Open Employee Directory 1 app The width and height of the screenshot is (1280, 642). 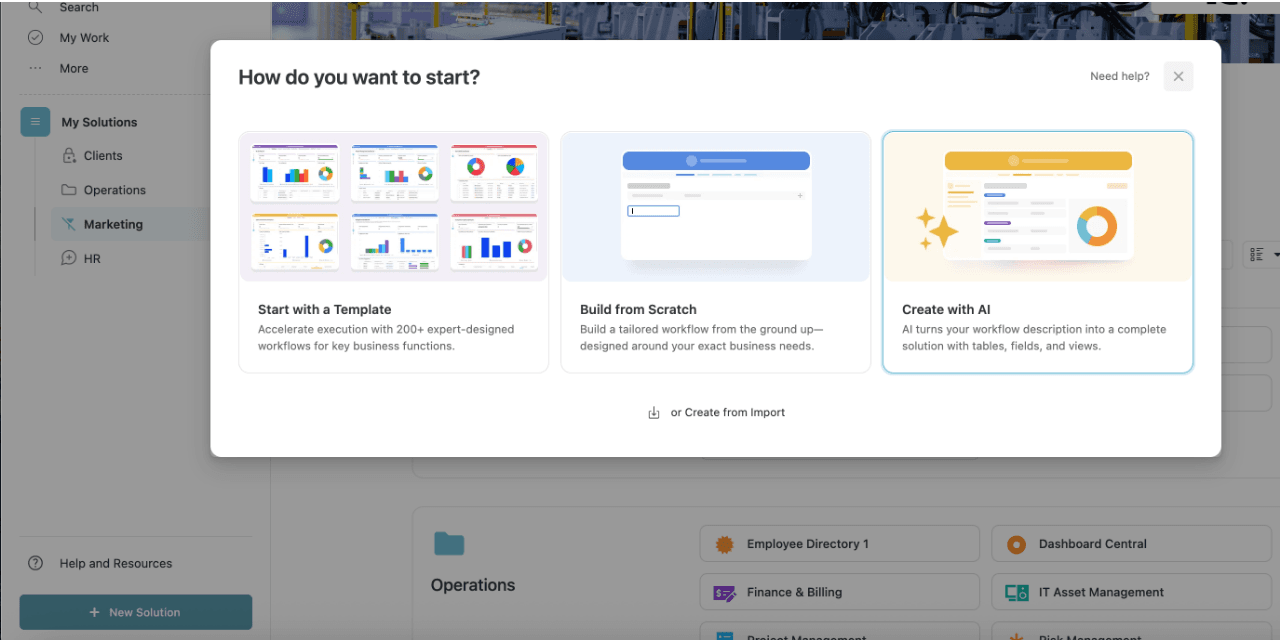pos(839,544)
